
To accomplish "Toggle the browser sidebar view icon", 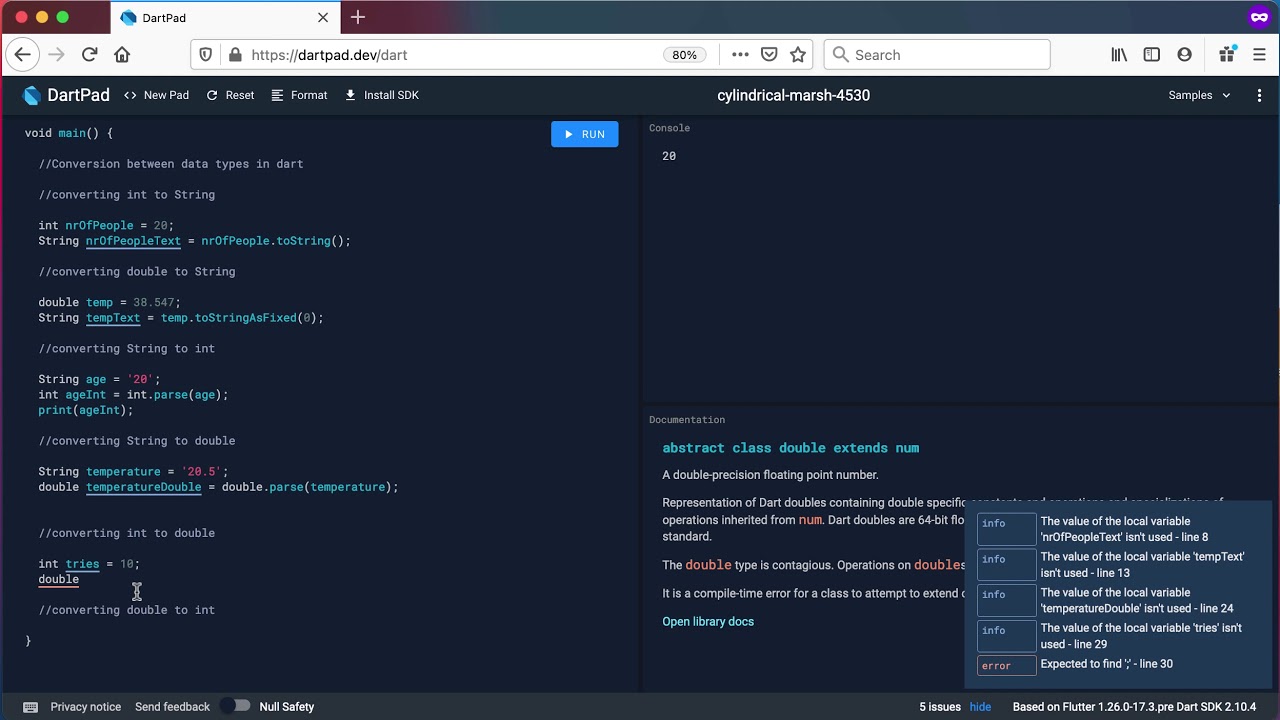I will [x=1152, y=55].
